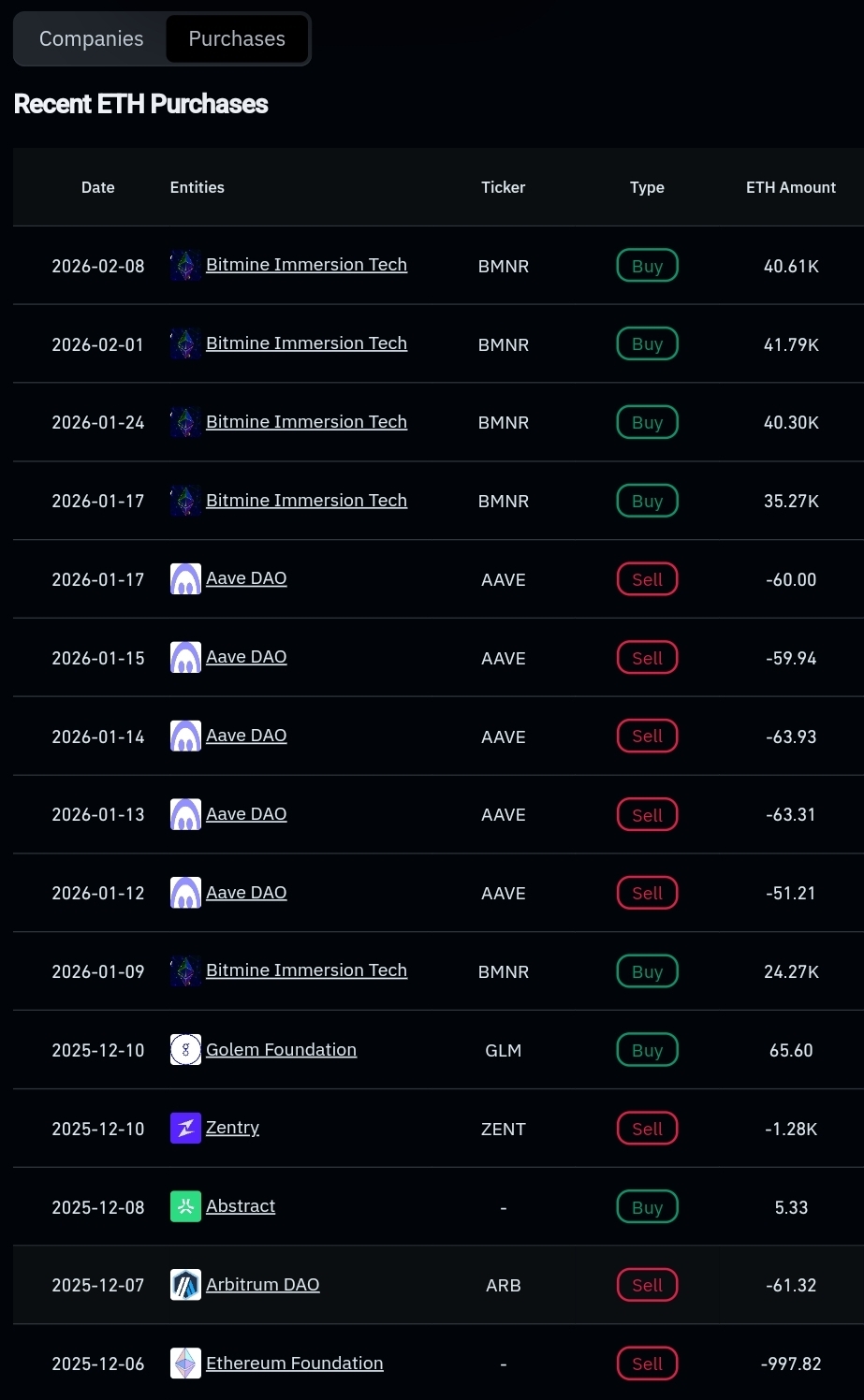The height and width of the screenshot is (1400, 864).
Task: Click the Type column header
Action: (x=647, y=187)
